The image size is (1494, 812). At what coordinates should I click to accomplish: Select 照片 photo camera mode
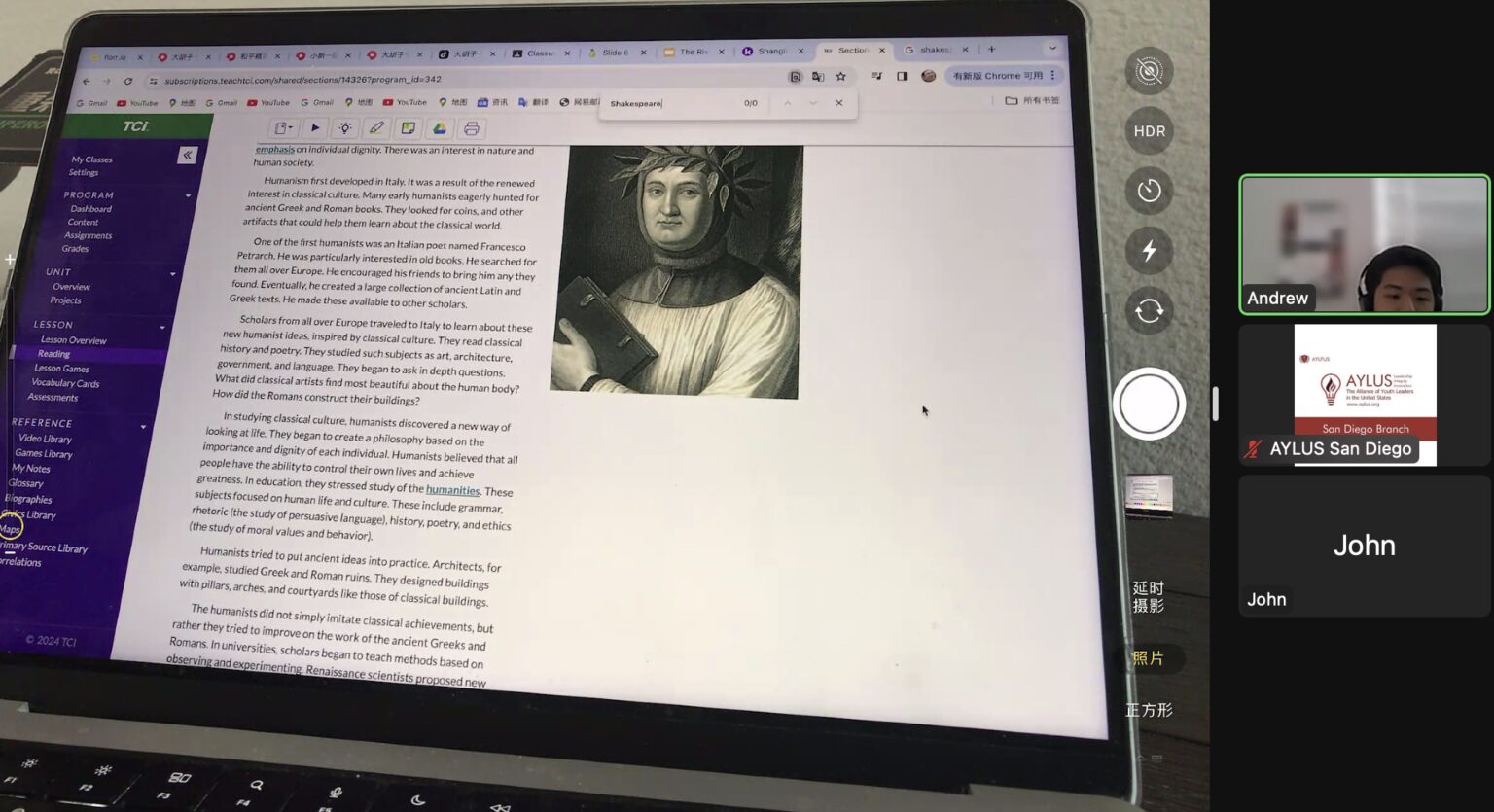[1149, 658]
